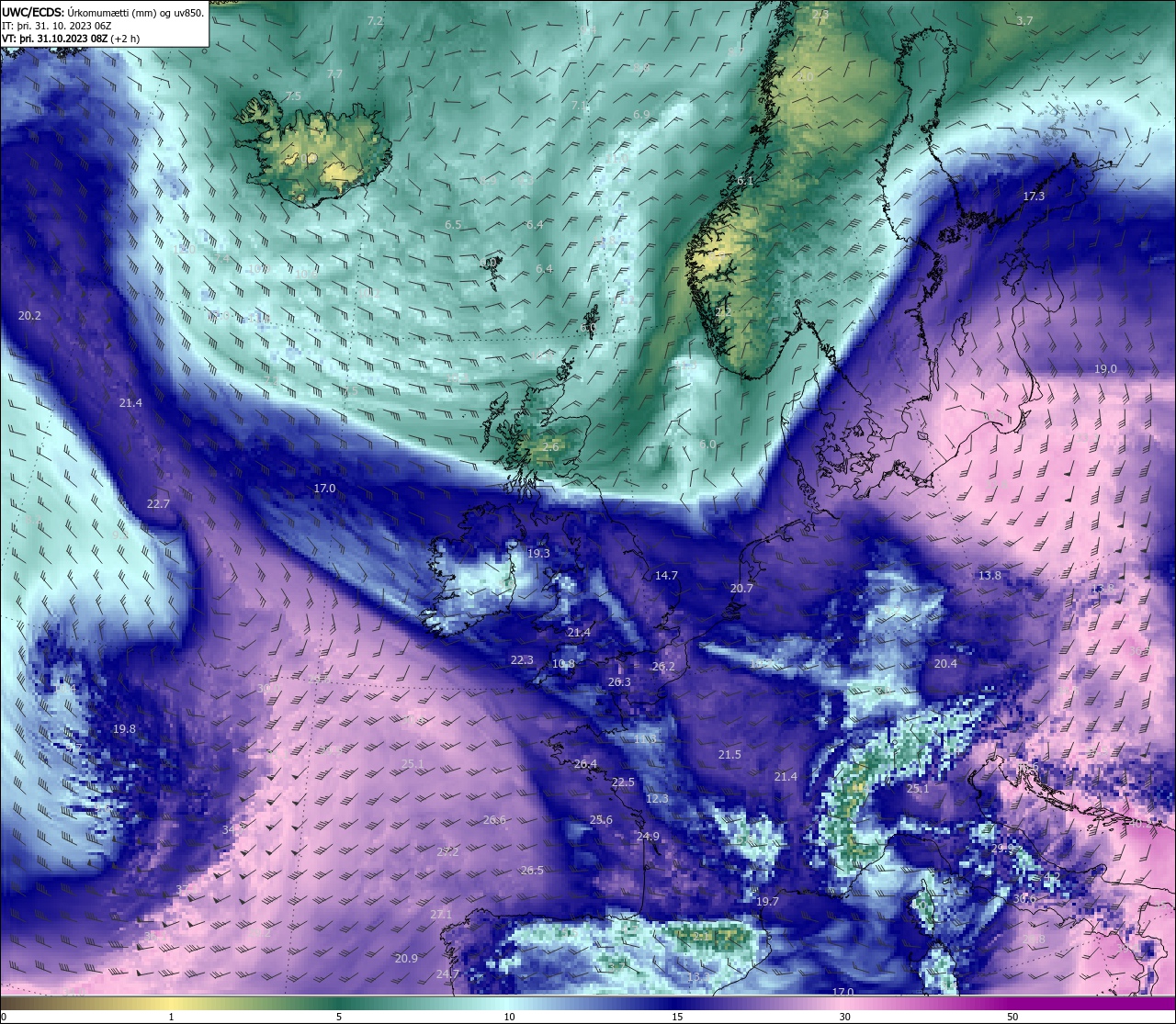This screenshot has height=1024, width=1176.
Task: Click the 21.5 value over eastern France
Action: pyautogui.click(x=729, y=754)
